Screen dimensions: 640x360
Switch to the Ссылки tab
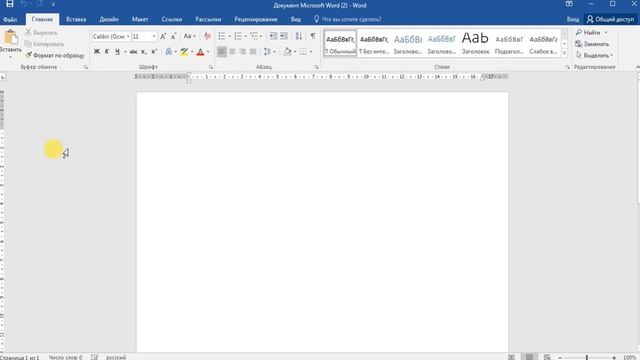click(x=171, y=19)
